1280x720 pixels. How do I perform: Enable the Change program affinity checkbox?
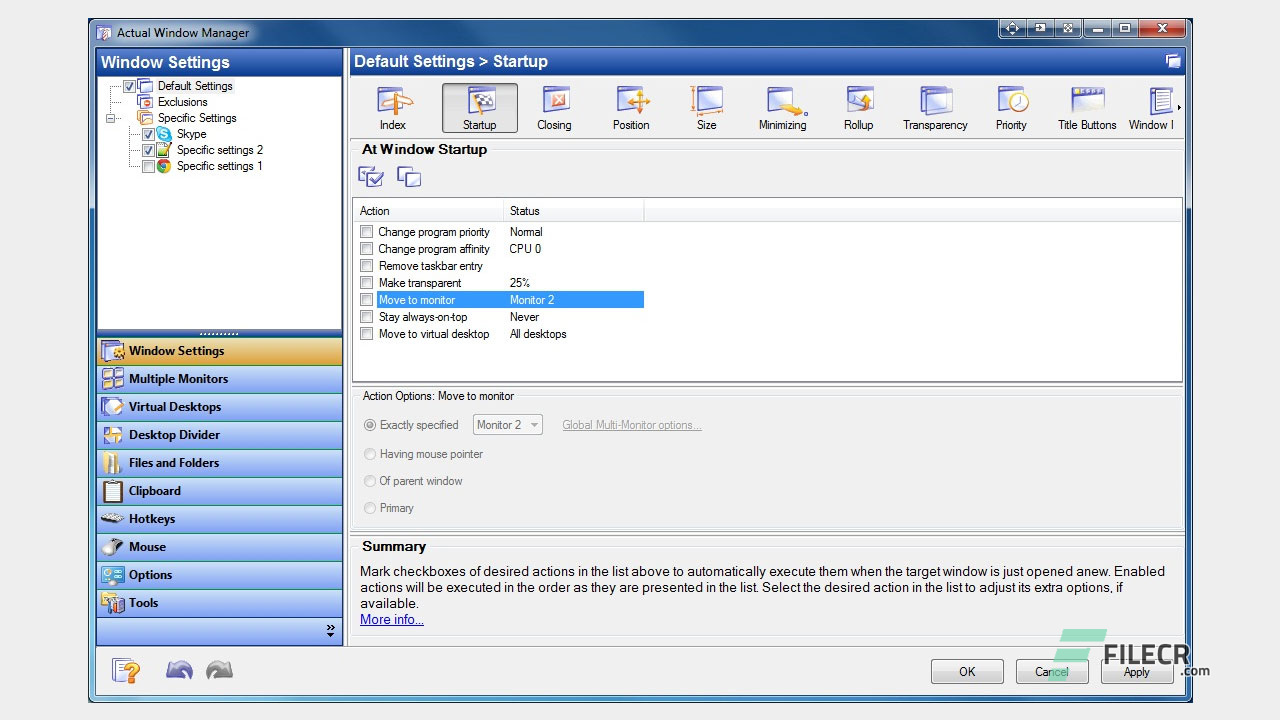(366, 249)
